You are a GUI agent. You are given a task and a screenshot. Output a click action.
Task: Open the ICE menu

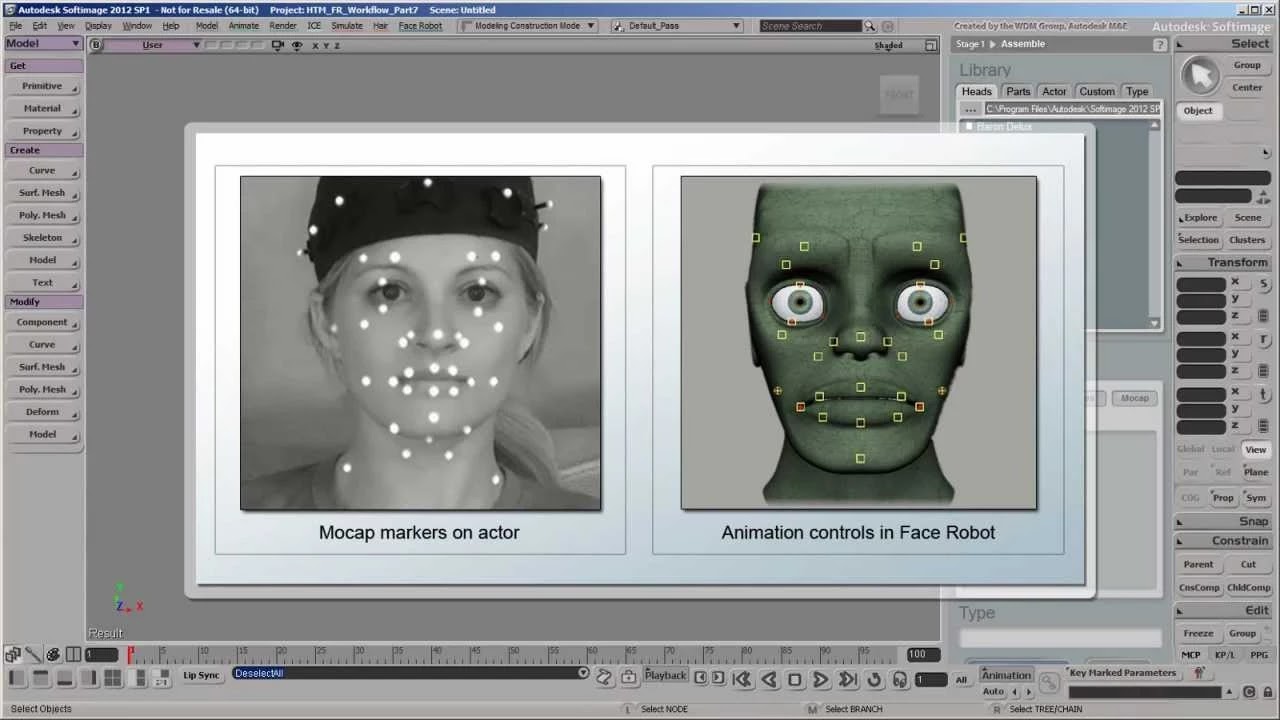pyautogui.click(x=315, y=26)
